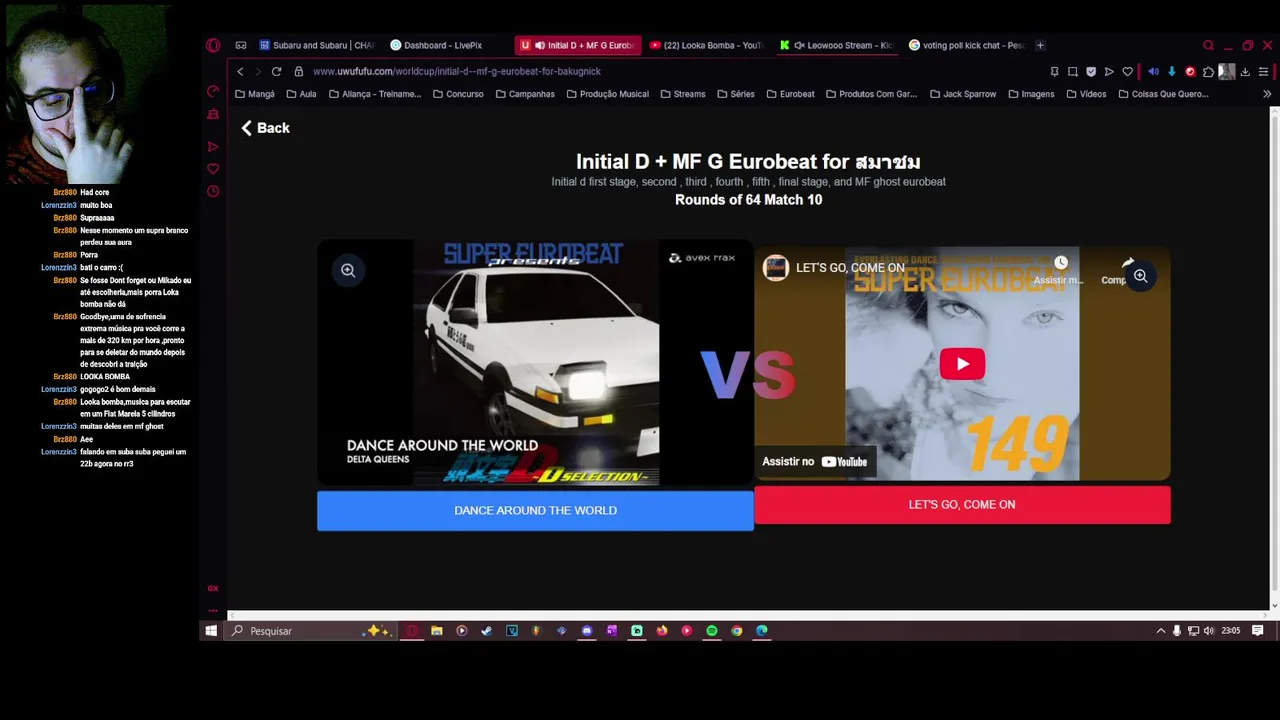
Task: Open sidebar heart bookmarks icon
Action: [213, 169]
